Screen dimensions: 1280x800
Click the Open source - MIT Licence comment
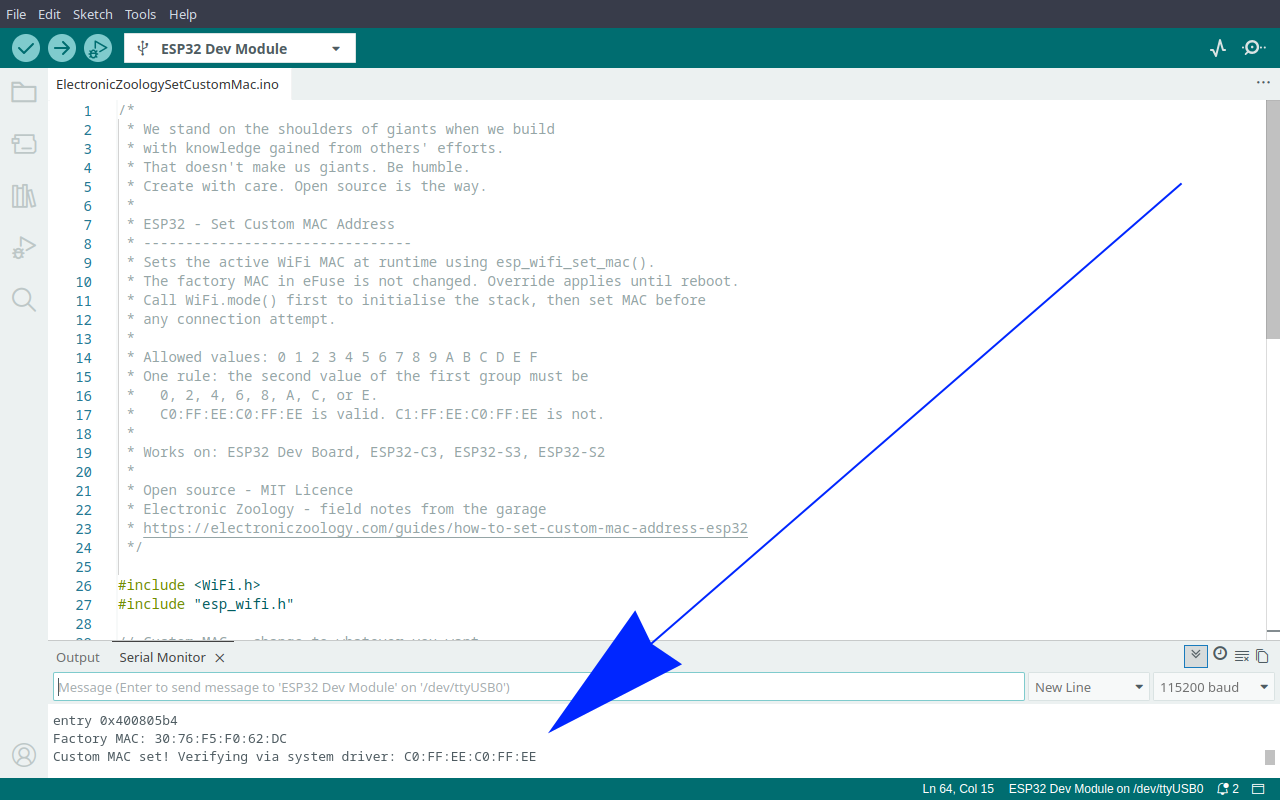[x=248, y=490]
